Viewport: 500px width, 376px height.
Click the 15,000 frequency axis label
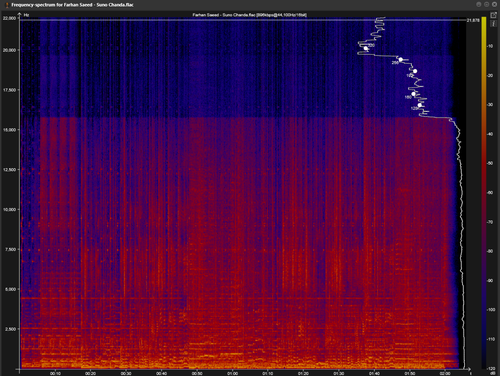click(x=9, y=130)
